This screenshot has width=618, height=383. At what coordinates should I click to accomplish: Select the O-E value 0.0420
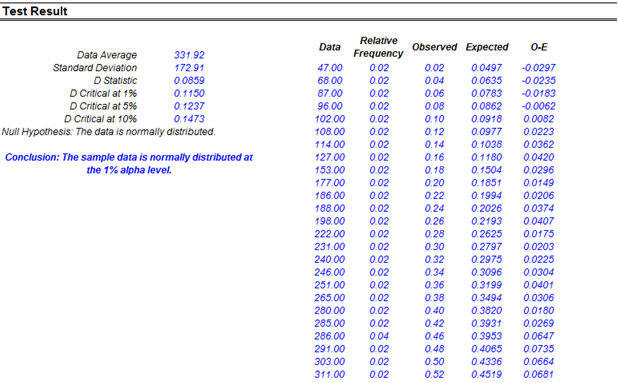[x=539, y=157]
